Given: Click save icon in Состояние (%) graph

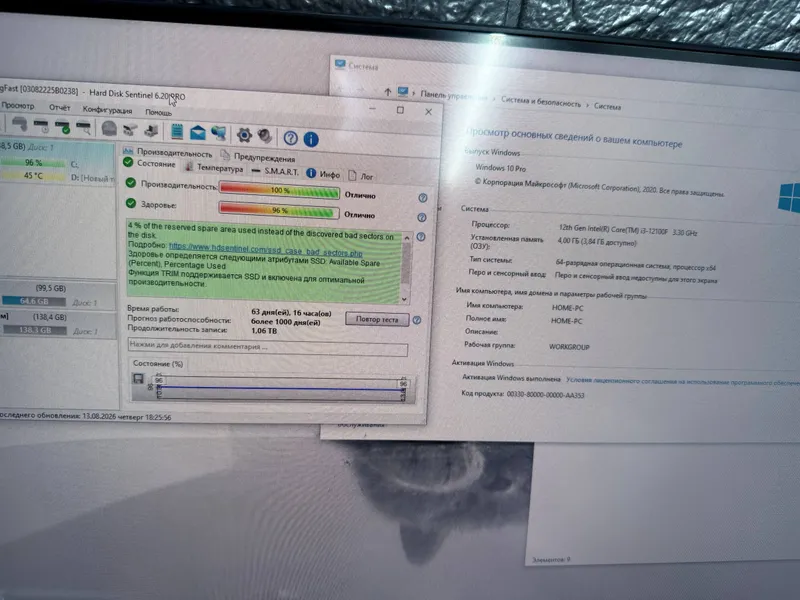Looking at the screenshot, I should [x=138, y=379].
